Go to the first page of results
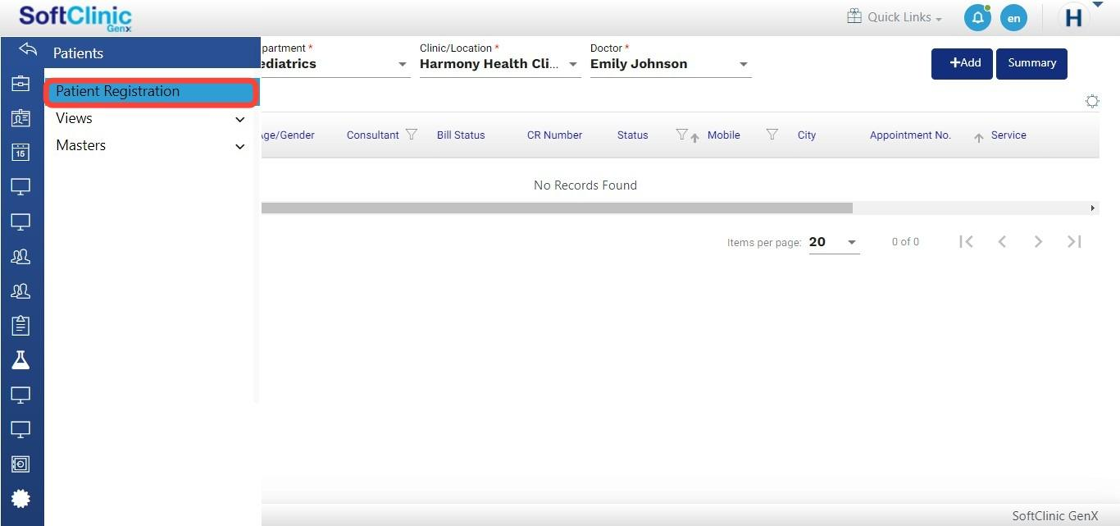 966,242
